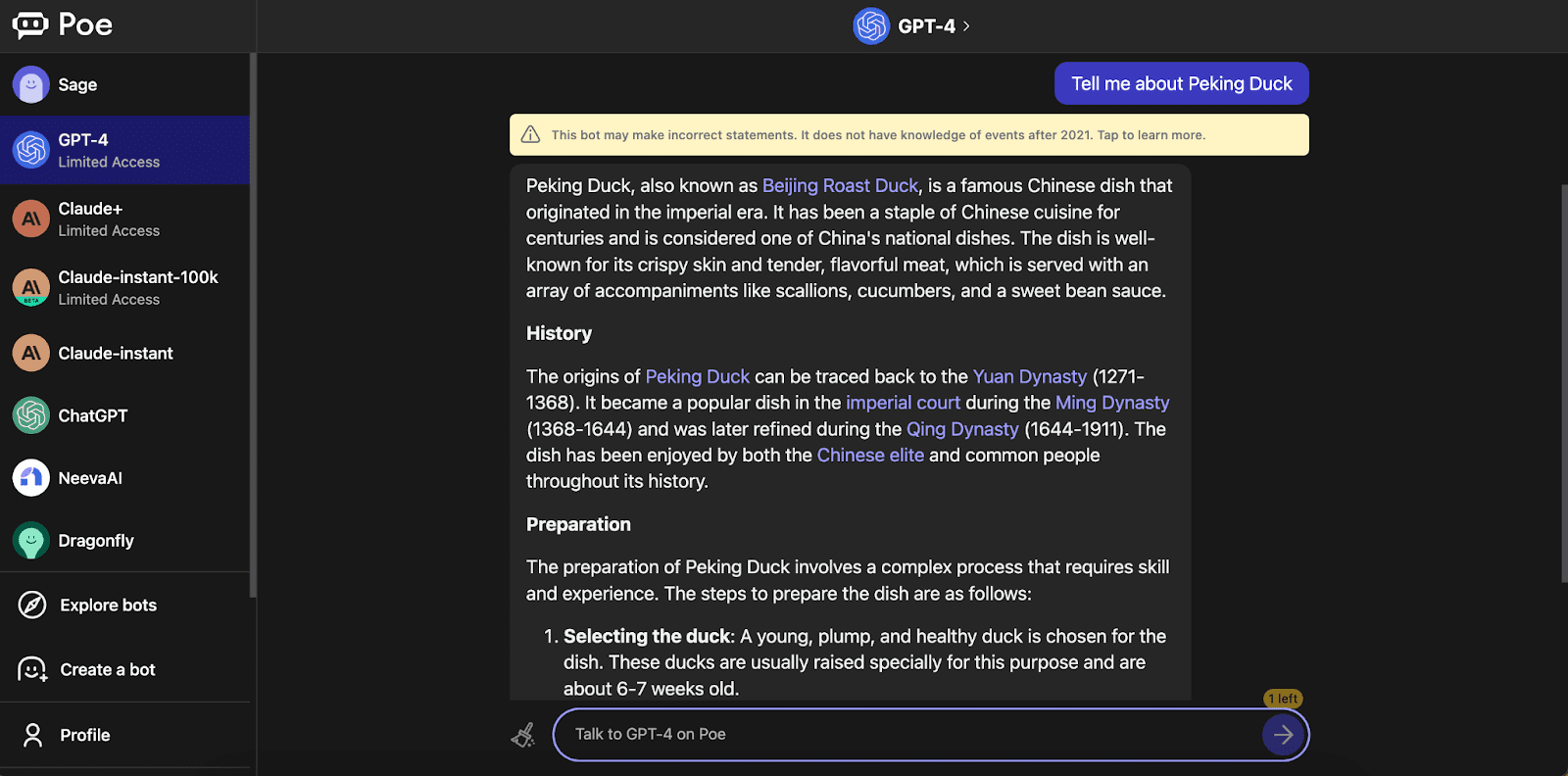Click the clear context broom icon

pos(523,735)
